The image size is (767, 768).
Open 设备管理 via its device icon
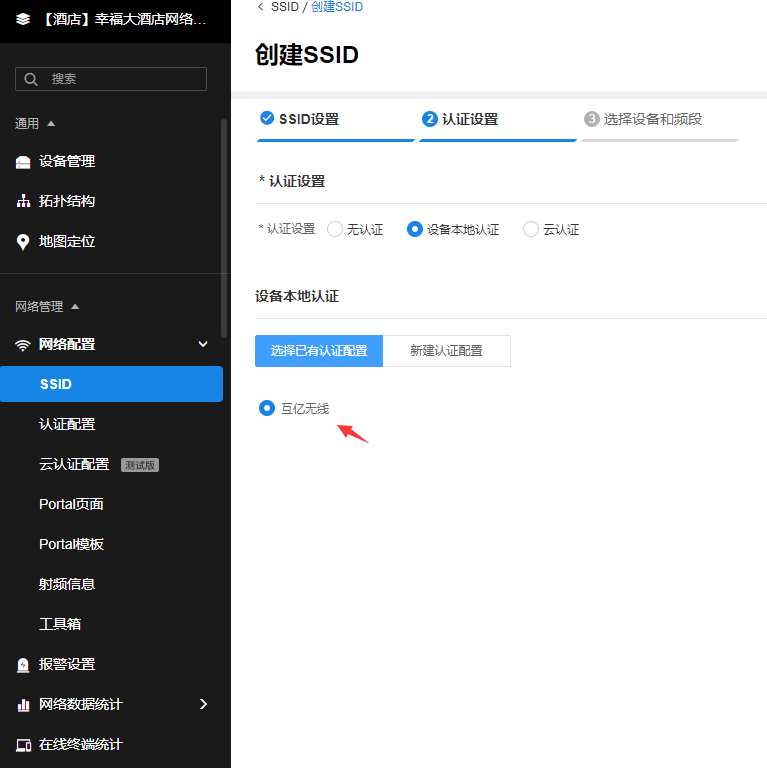(23, 162)
